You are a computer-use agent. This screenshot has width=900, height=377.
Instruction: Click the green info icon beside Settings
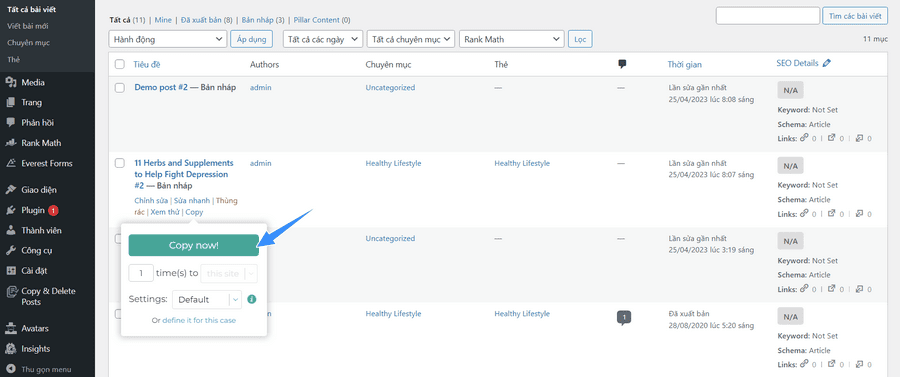[251, 300]
